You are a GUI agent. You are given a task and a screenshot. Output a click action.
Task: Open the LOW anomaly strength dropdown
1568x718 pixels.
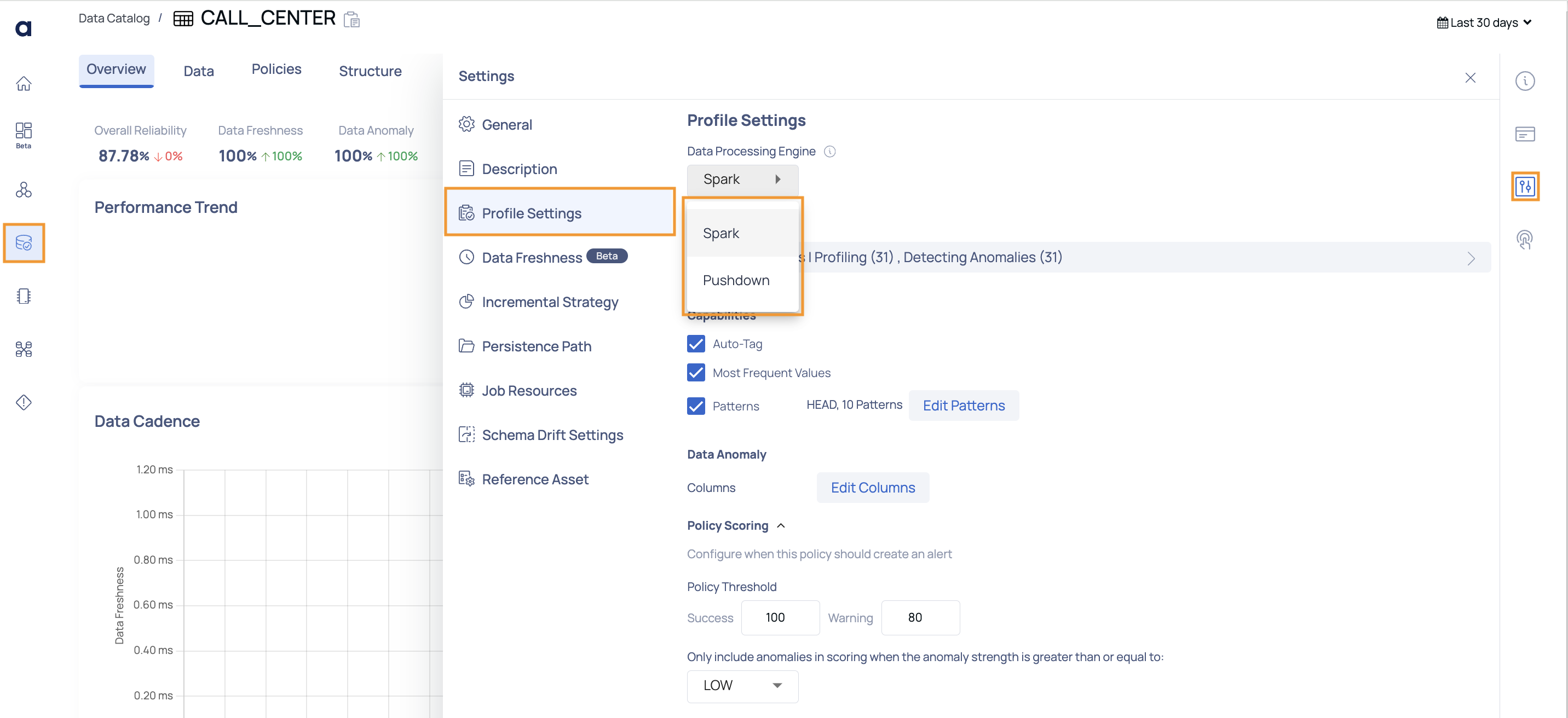742,686
